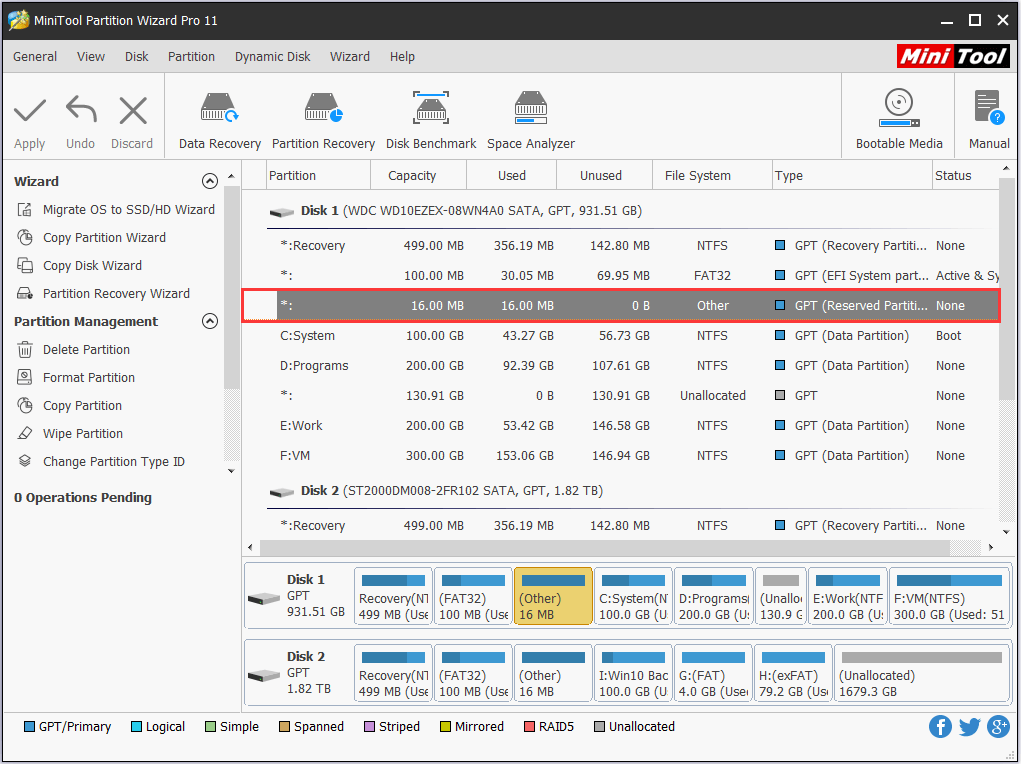Select G:(FAT) block in Disk 2 map

713,673
